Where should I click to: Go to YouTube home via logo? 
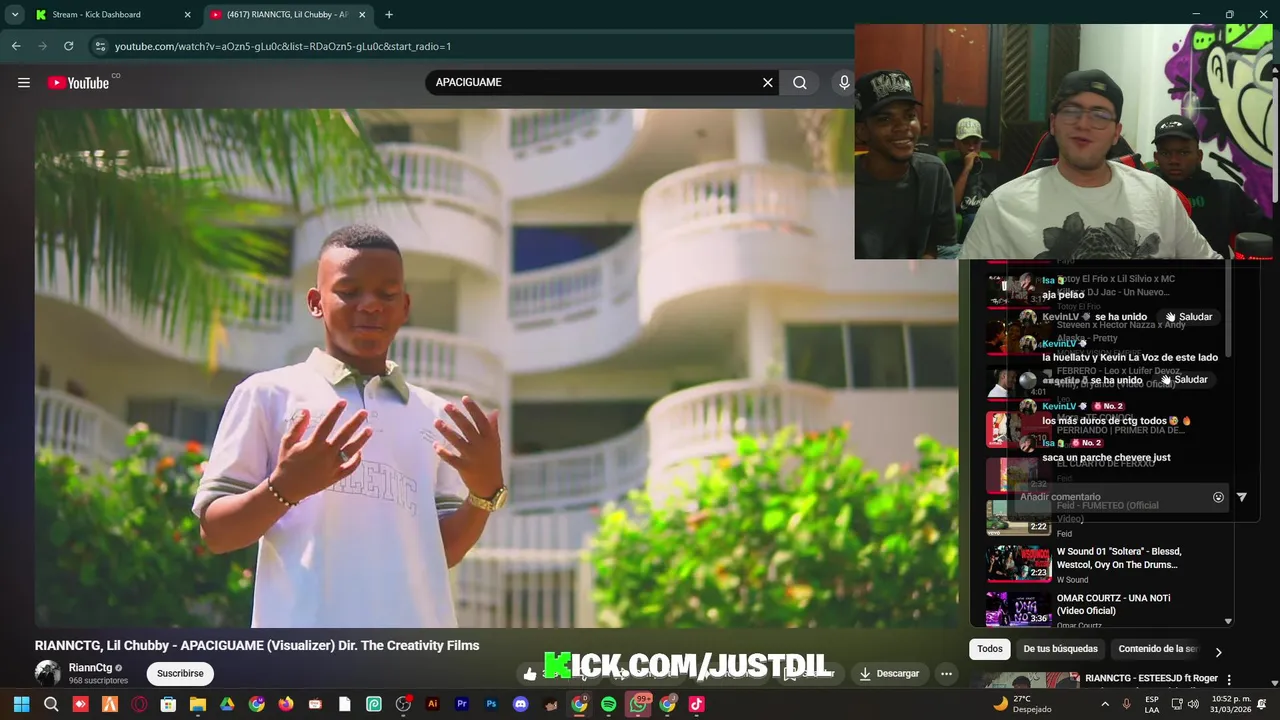tap(78, 83)
